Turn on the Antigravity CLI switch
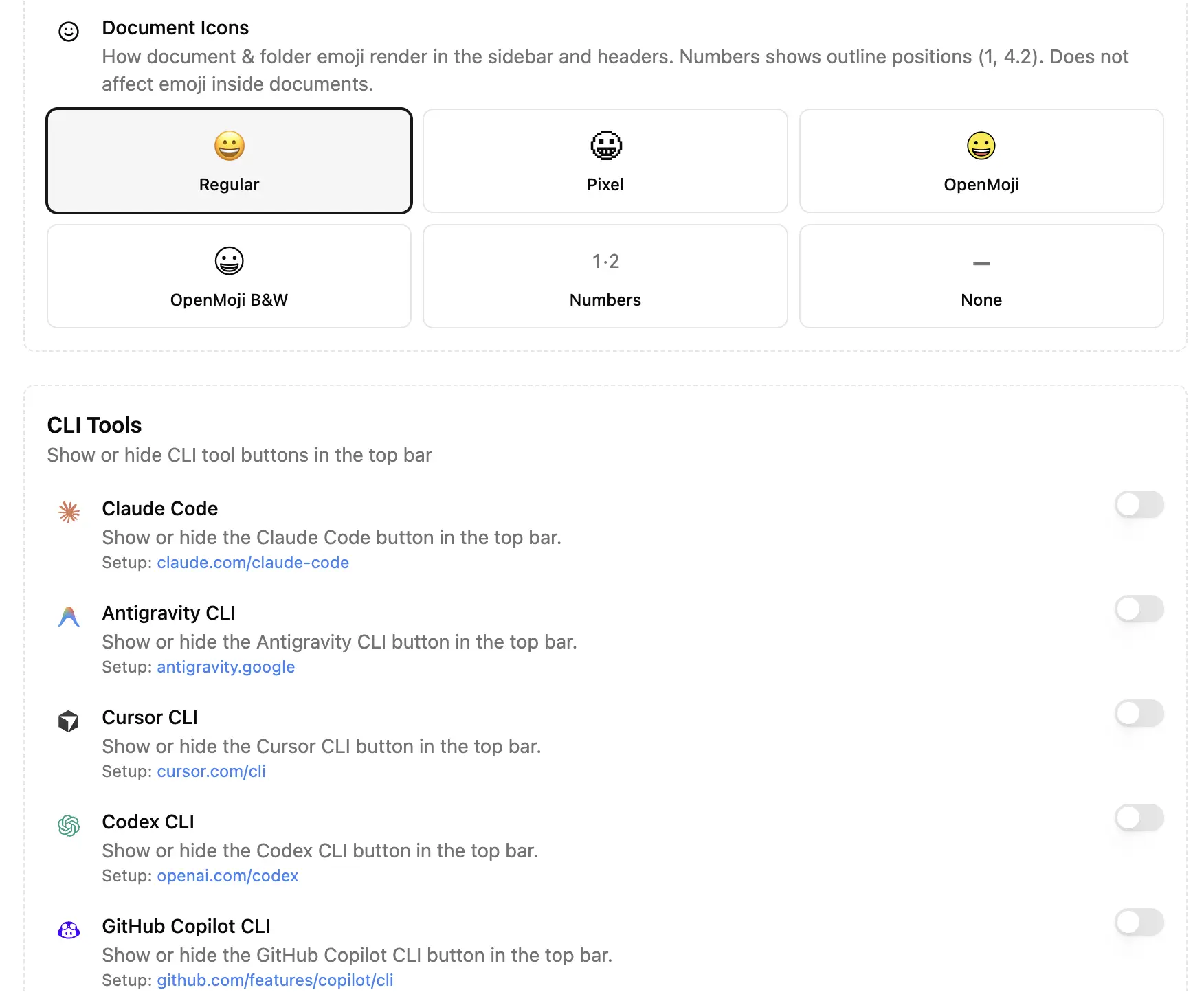Image resolution: width=1204 pixels, height=992 pixels. click(x=1139, y=609)
